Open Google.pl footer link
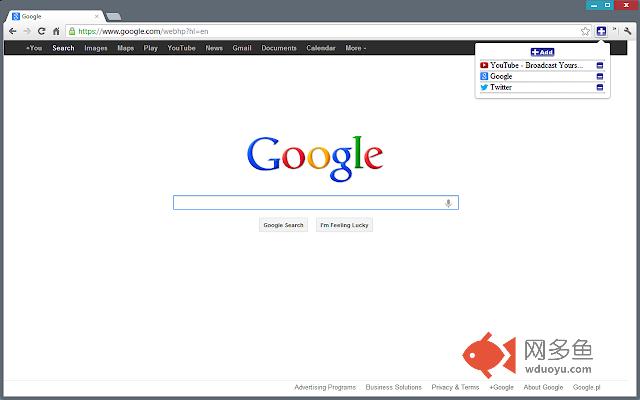This screenshot has height=400, width=640. [587, 387]
